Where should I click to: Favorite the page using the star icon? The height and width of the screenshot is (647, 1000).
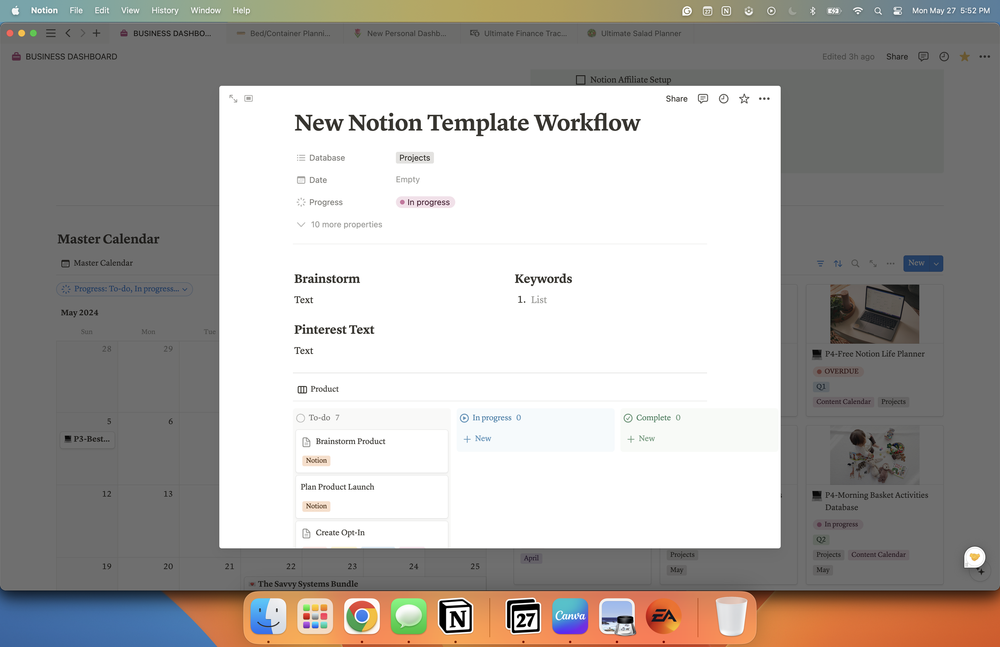point(744,98)
